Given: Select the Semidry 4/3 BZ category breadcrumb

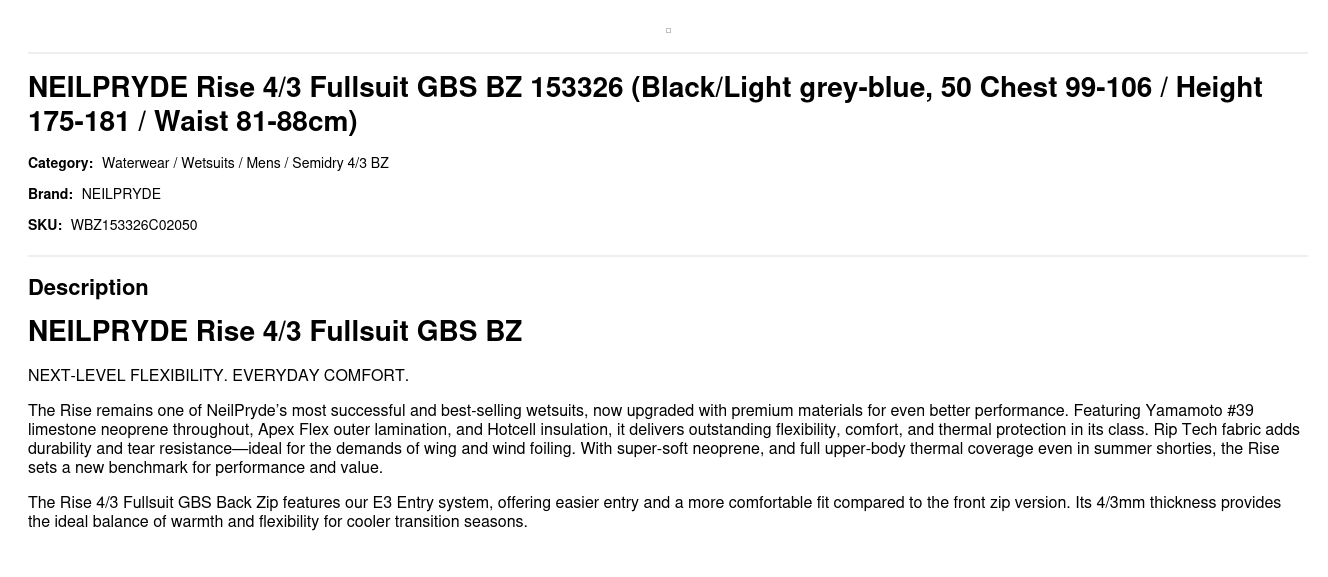Looking at the screenshot, I should tap(340, 163).
